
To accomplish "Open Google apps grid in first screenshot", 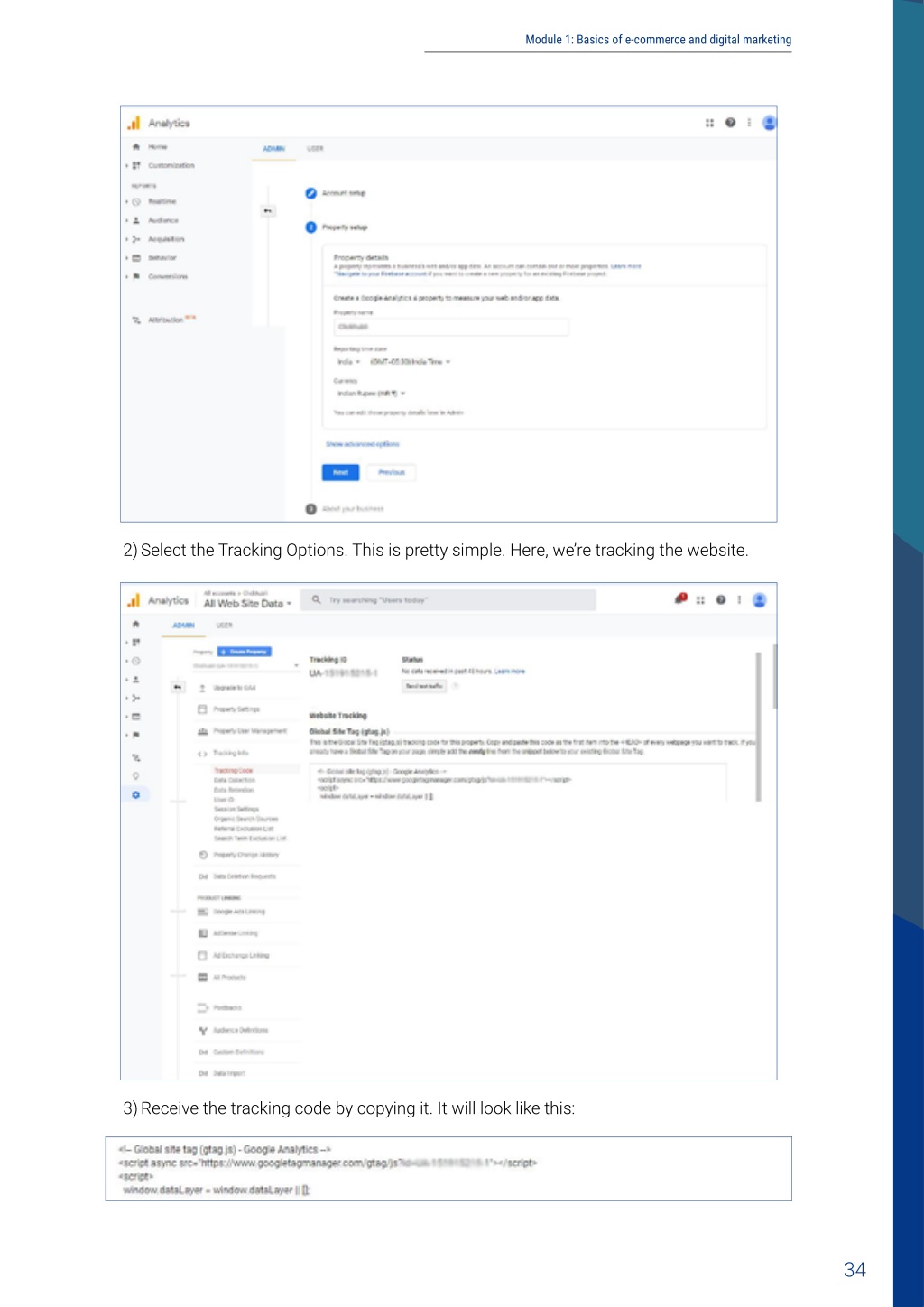I will point(709,123).
